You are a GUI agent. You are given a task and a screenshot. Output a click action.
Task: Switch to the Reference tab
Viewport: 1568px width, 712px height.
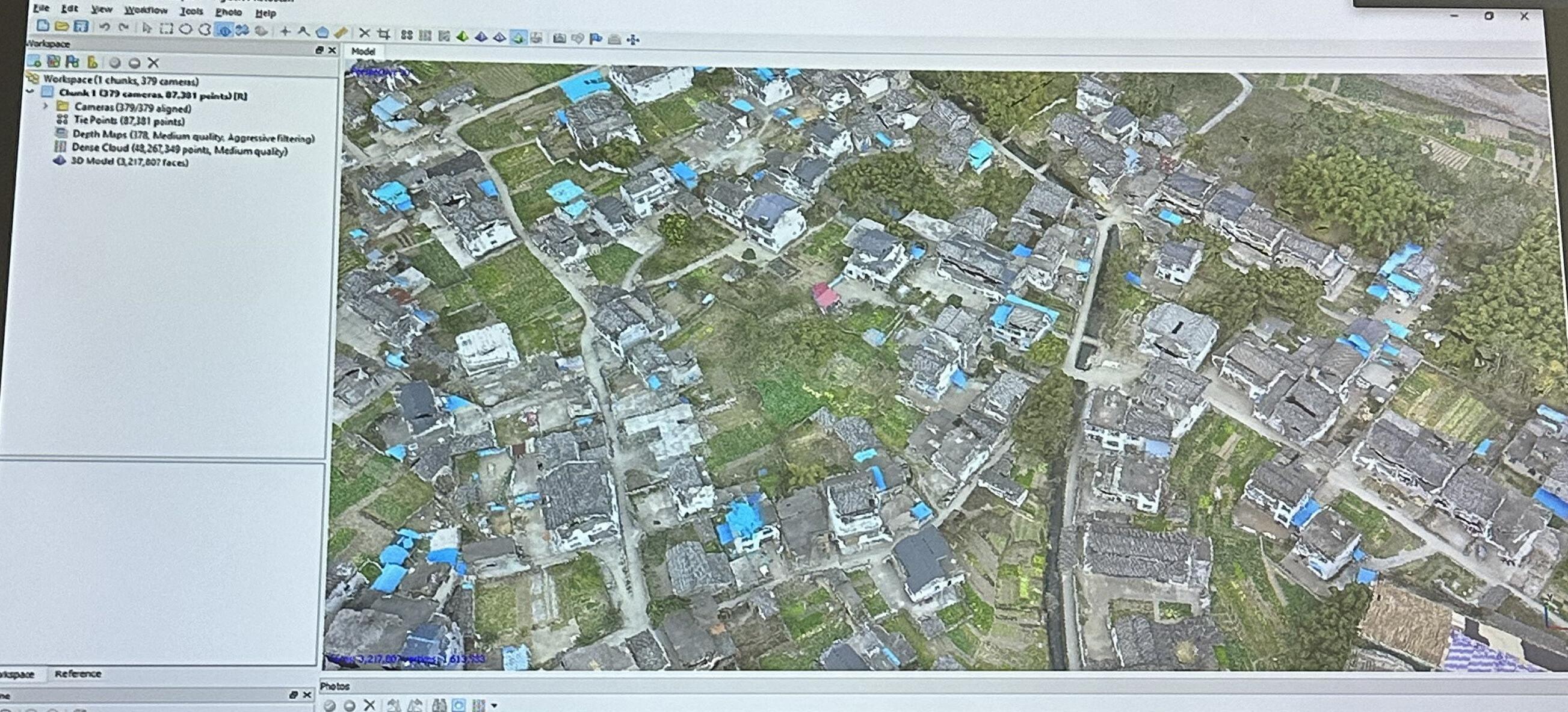[77, 673]
